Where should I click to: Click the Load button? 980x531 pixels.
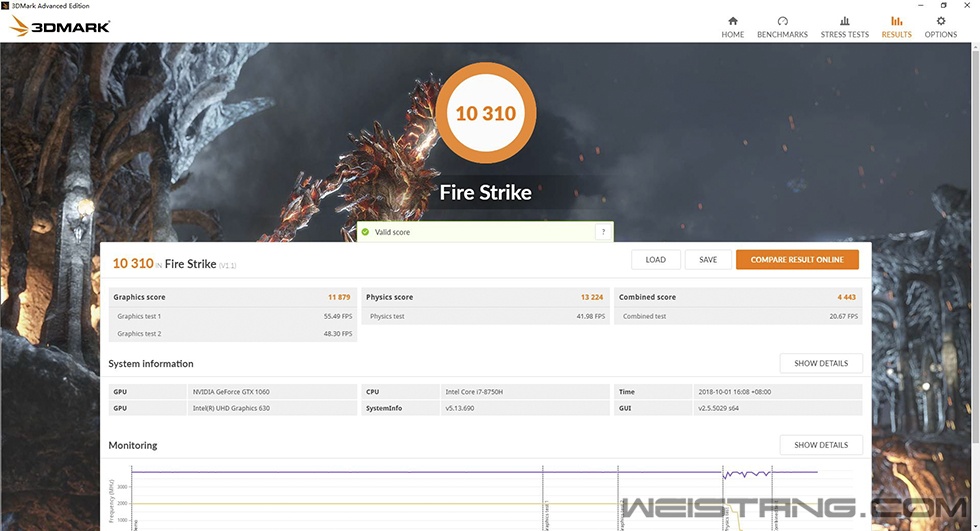pos(655,260)
